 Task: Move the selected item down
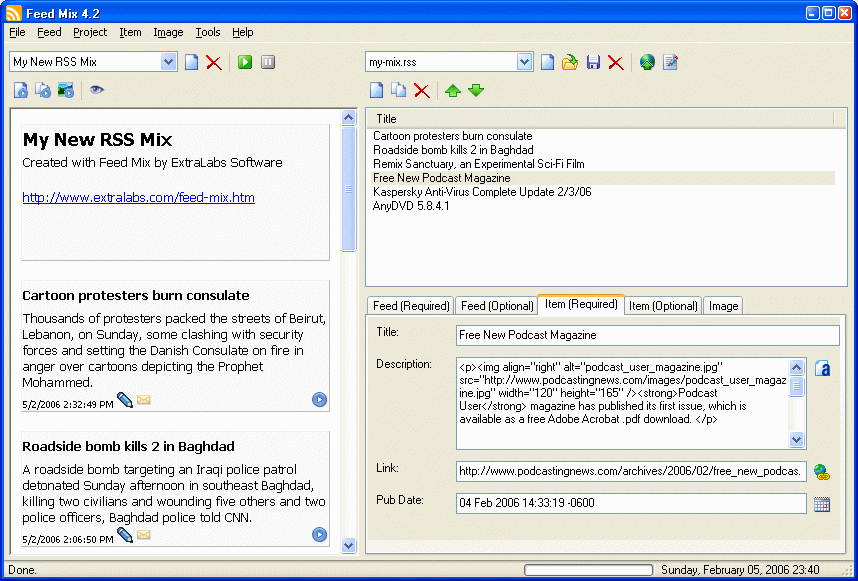(476, 90)
